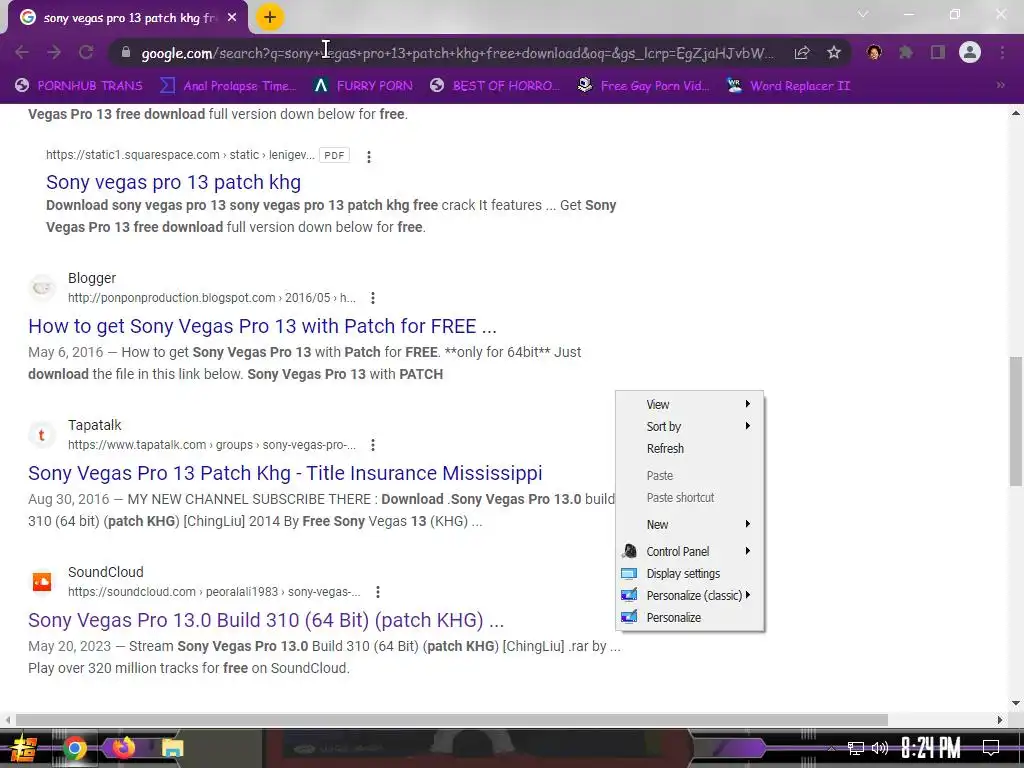
Task: Open more options for the Tapatalk result
Action: pyautogui.click(x=373, y=445)
